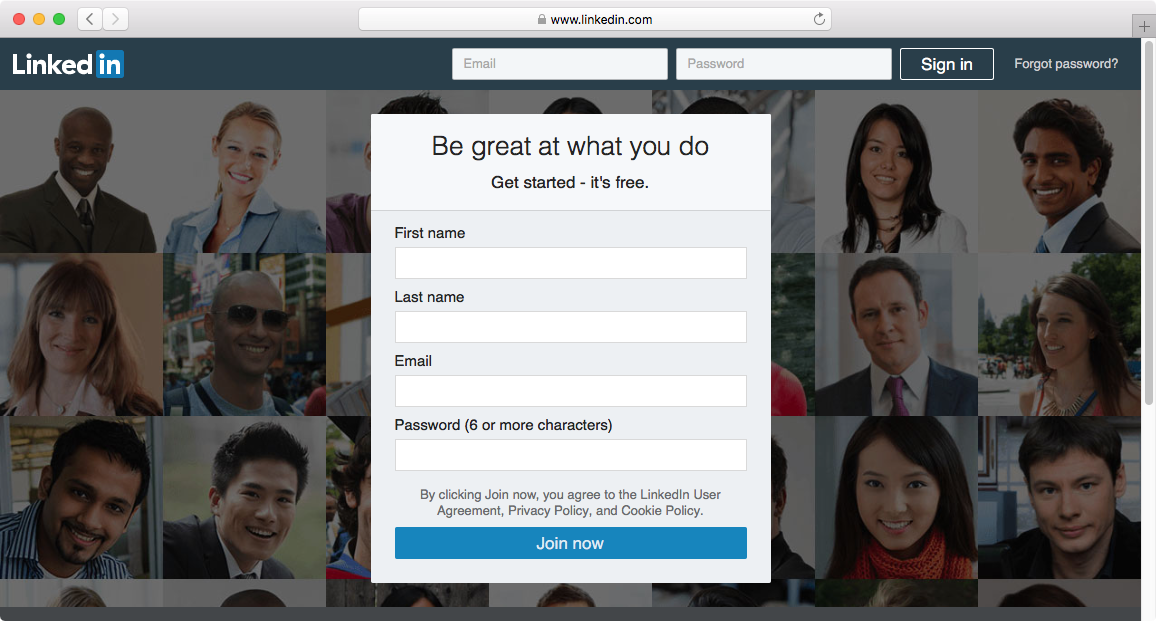Click the www.linkedin.com address bar
Screen dimensions: 1156x621
(595, 19)
